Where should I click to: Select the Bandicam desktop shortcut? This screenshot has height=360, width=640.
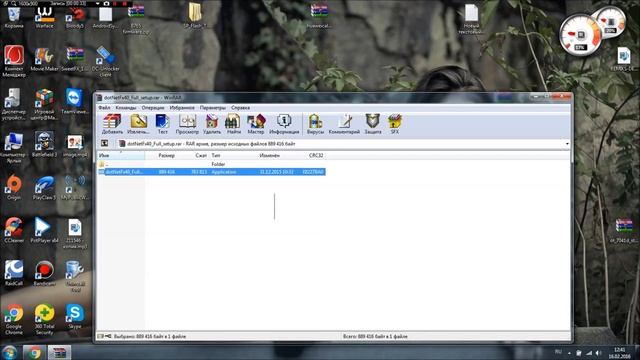44,273
